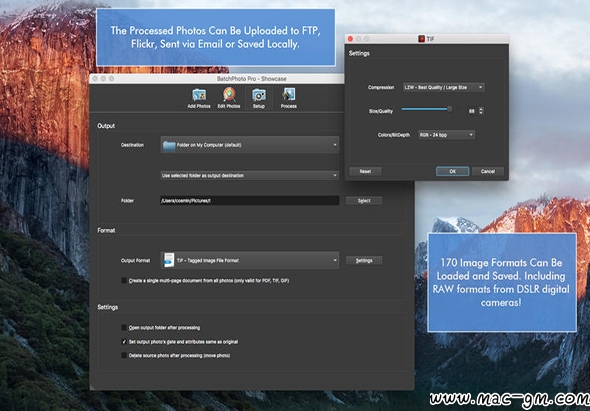Click the Size/Quality value 88
Image resolution: width=590 pixels, height=411 pixels.
pyautogui.click(x=471, y=111)
